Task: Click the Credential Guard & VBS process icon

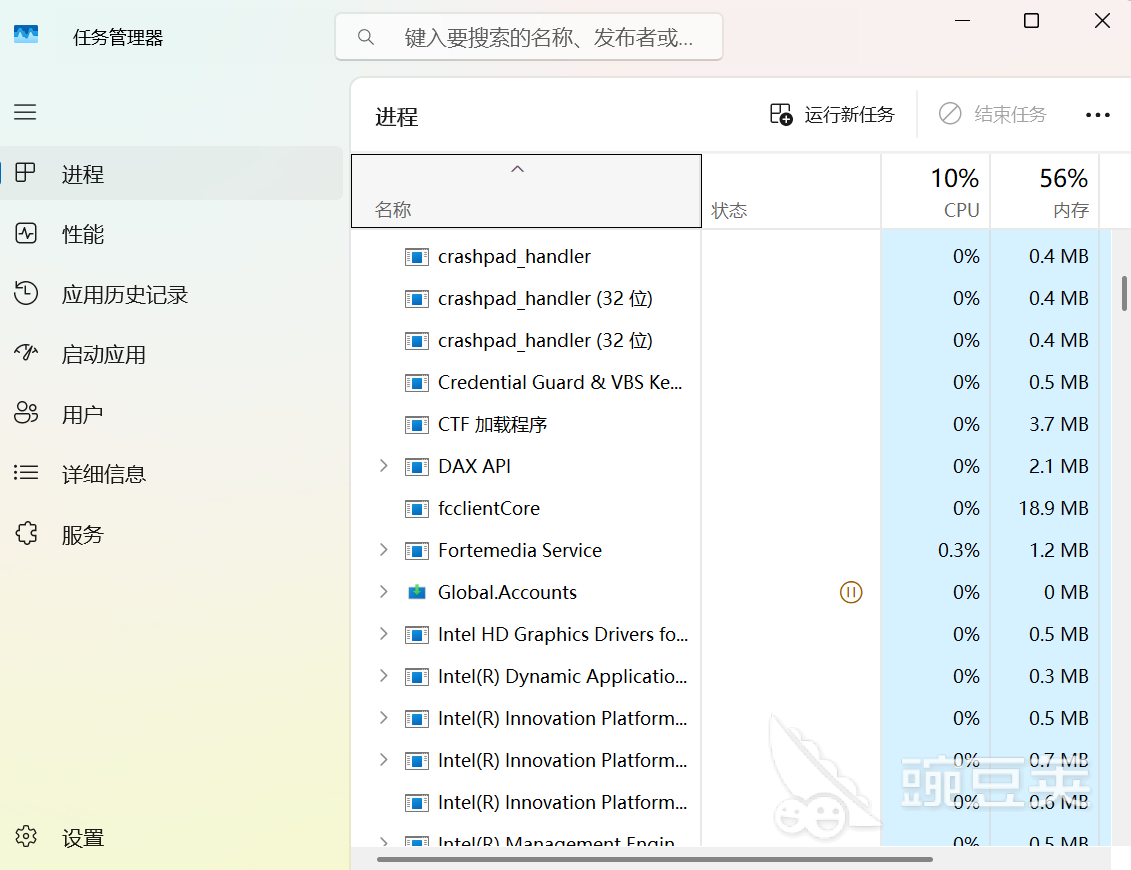Action: tap(417, 382)
